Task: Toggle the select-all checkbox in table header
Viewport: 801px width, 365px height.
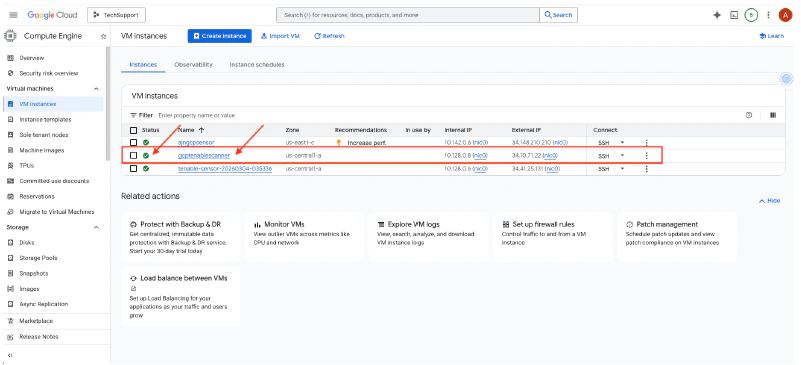Action: (133, 130)
